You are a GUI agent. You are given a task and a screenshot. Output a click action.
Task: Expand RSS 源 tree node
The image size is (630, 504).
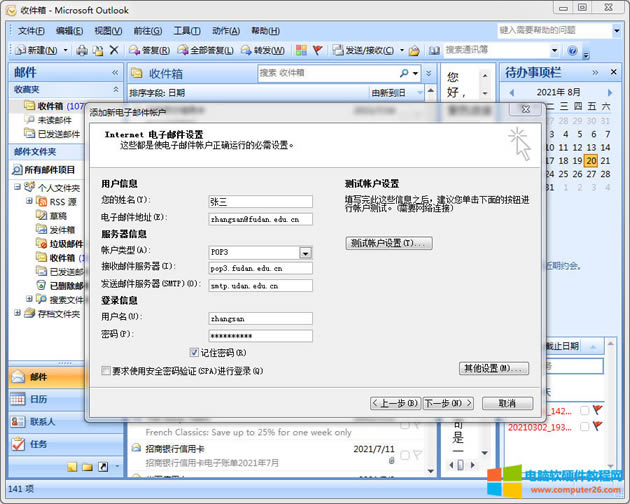click(x=29, y=201)
